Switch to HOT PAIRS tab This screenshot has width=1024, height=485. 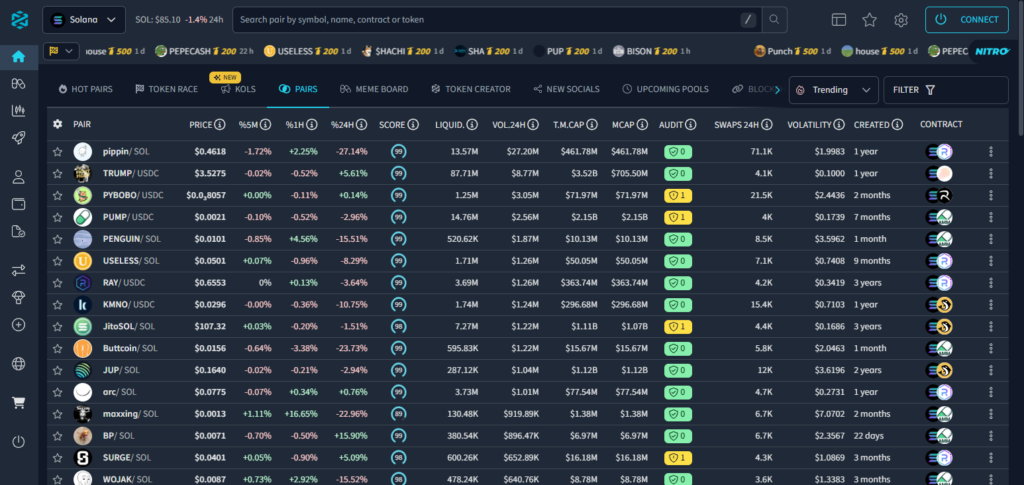(x=86, y=89)
